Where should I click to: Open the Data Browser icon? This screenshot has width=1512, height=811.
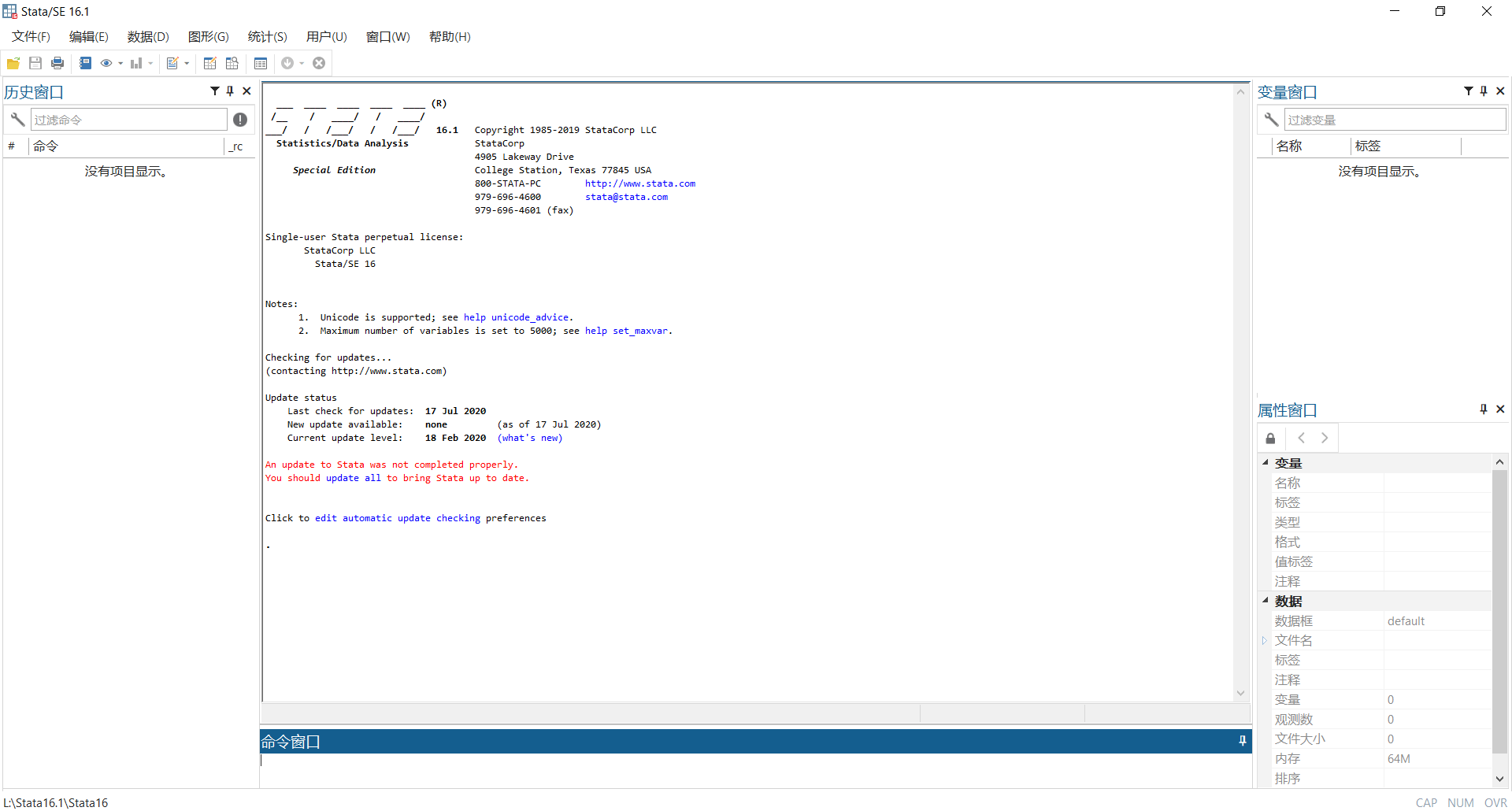(x=232, y=63)
